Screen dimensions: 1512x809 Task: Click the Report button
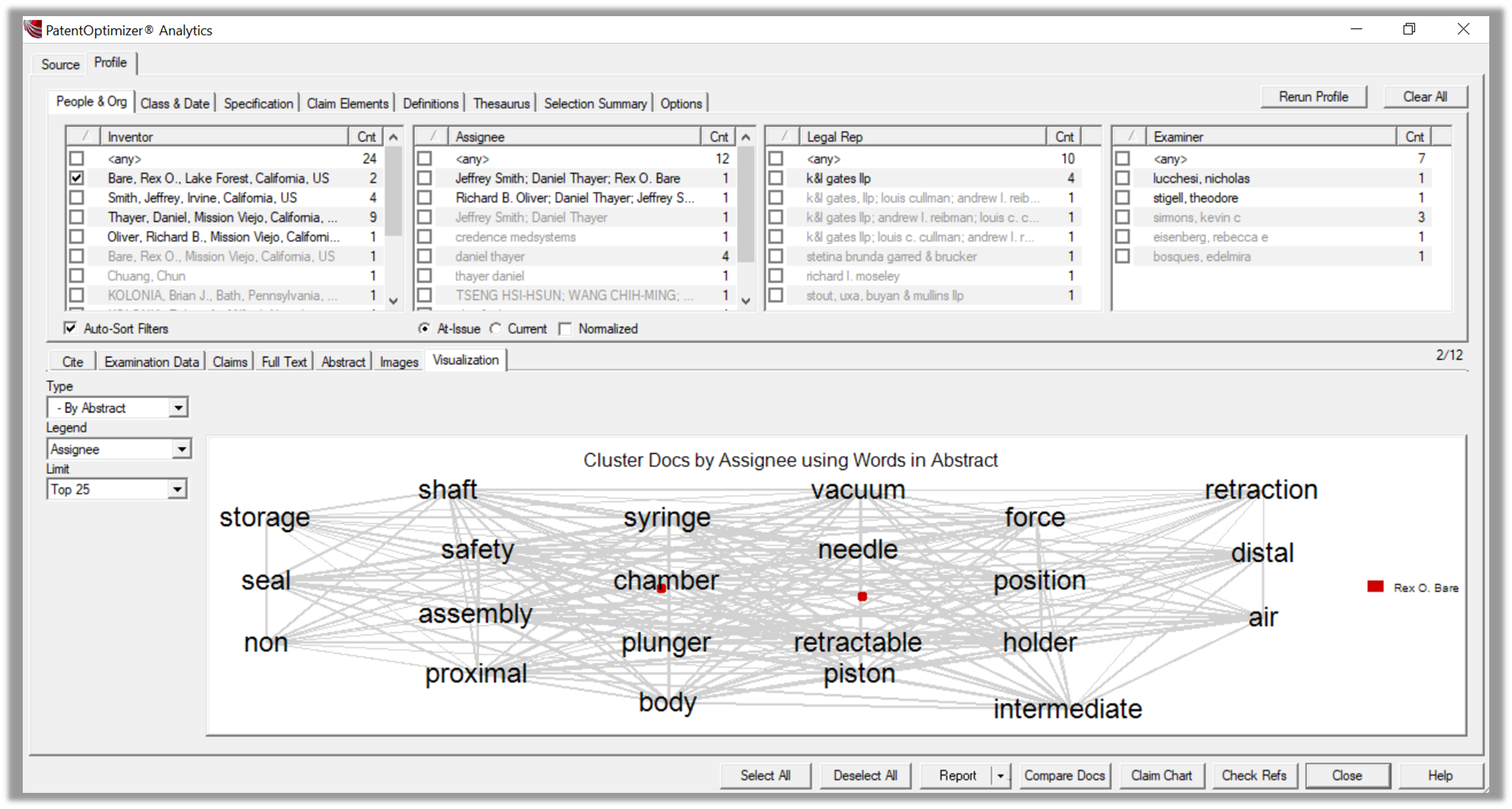957,775
